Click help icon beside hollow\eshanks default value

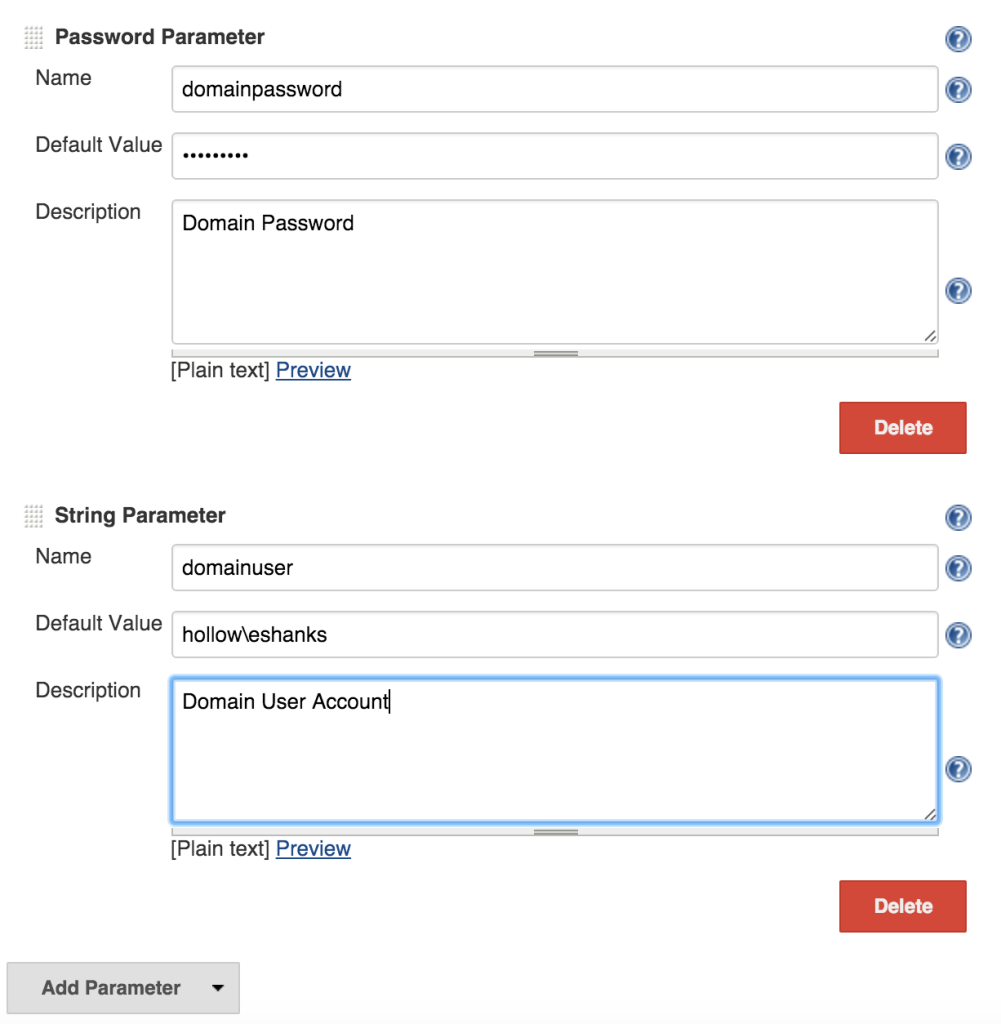(958, 635)
